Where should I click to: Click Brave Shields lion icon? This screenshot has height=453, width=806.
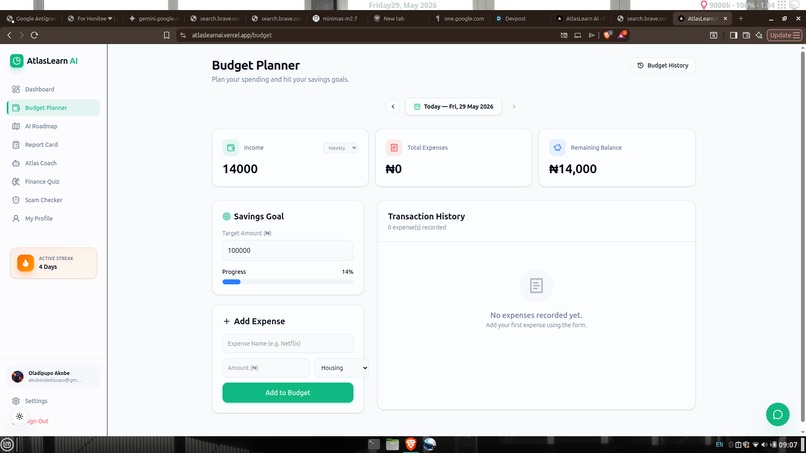pyautogui.click(x=608, y=35)
